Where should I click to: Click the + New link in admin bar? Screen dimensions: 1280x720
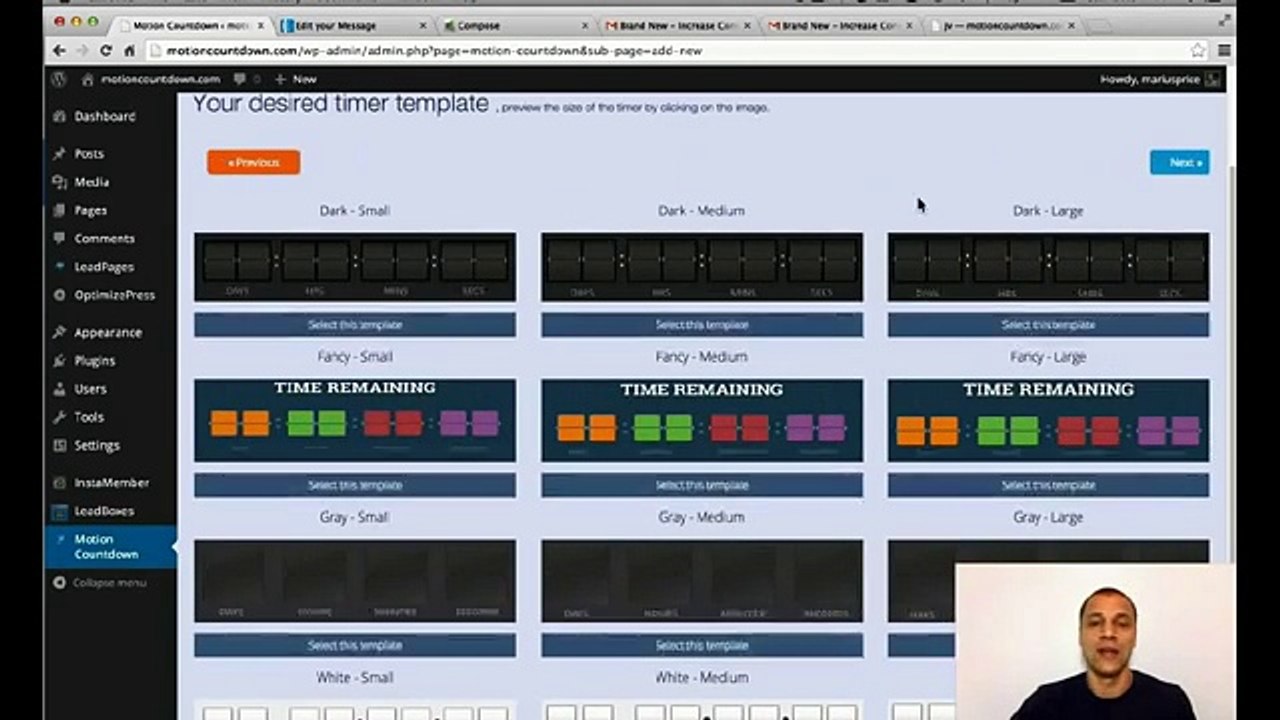295,79
